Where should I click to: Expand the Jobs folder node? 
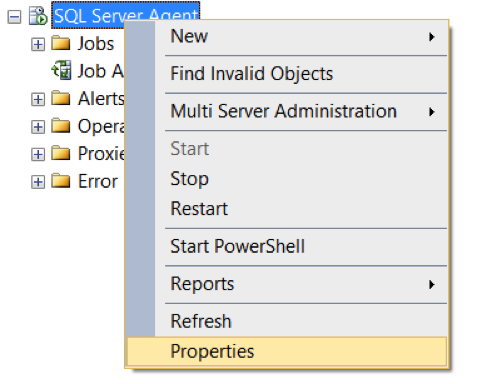pyautogui.click(x=38, y=44)
